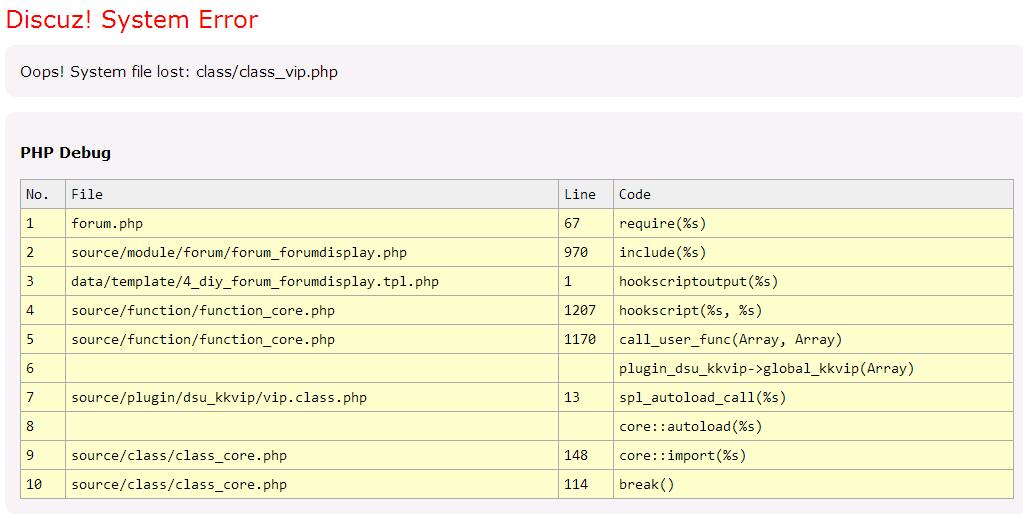Select line number 148 cell

pos(586,455)
